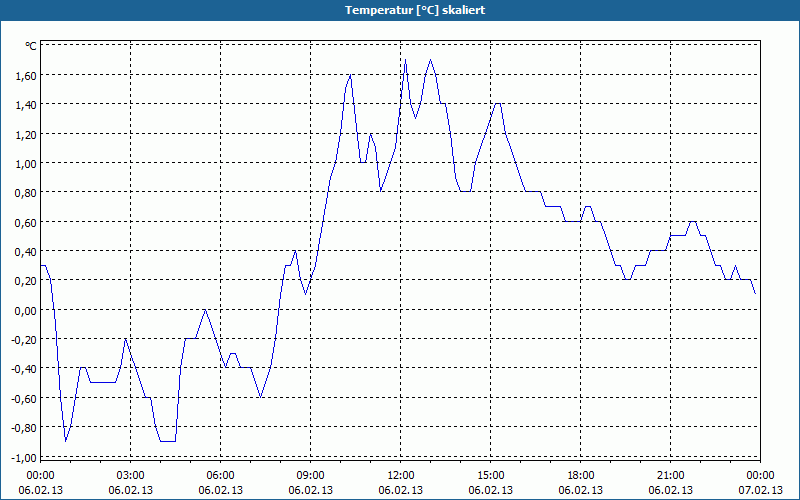Select the 1,60 y-axis value
This screenshot has width=800, height=500.
coord(27,76)
